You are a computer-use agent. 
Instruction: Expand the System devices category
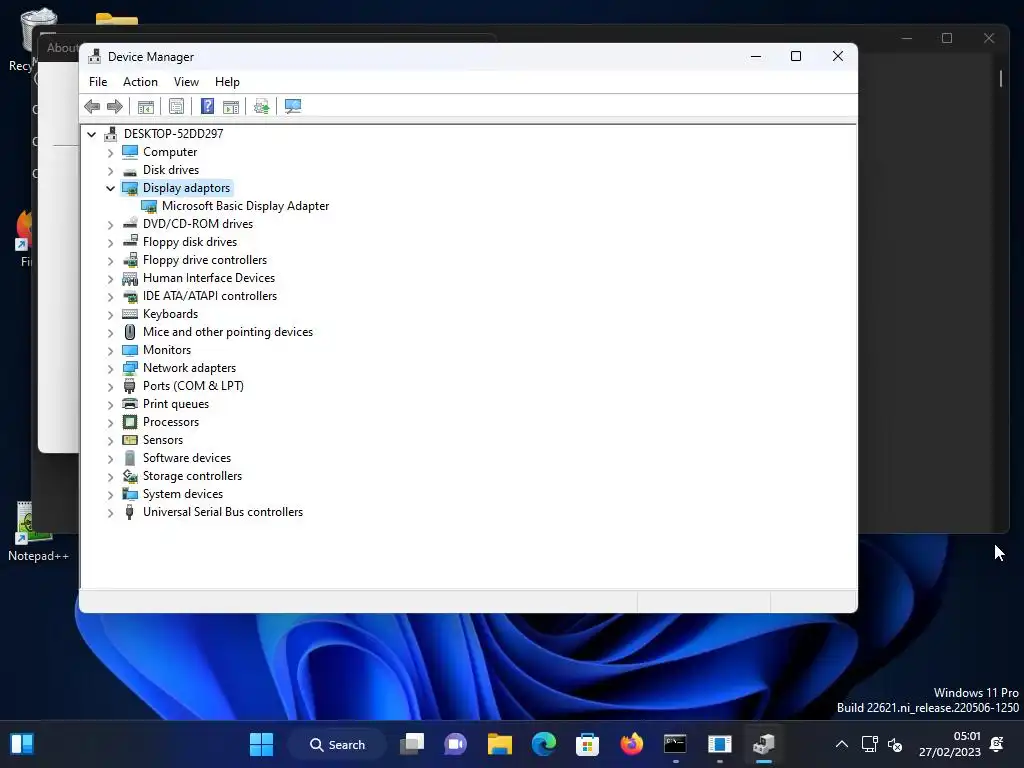(110, 494)
